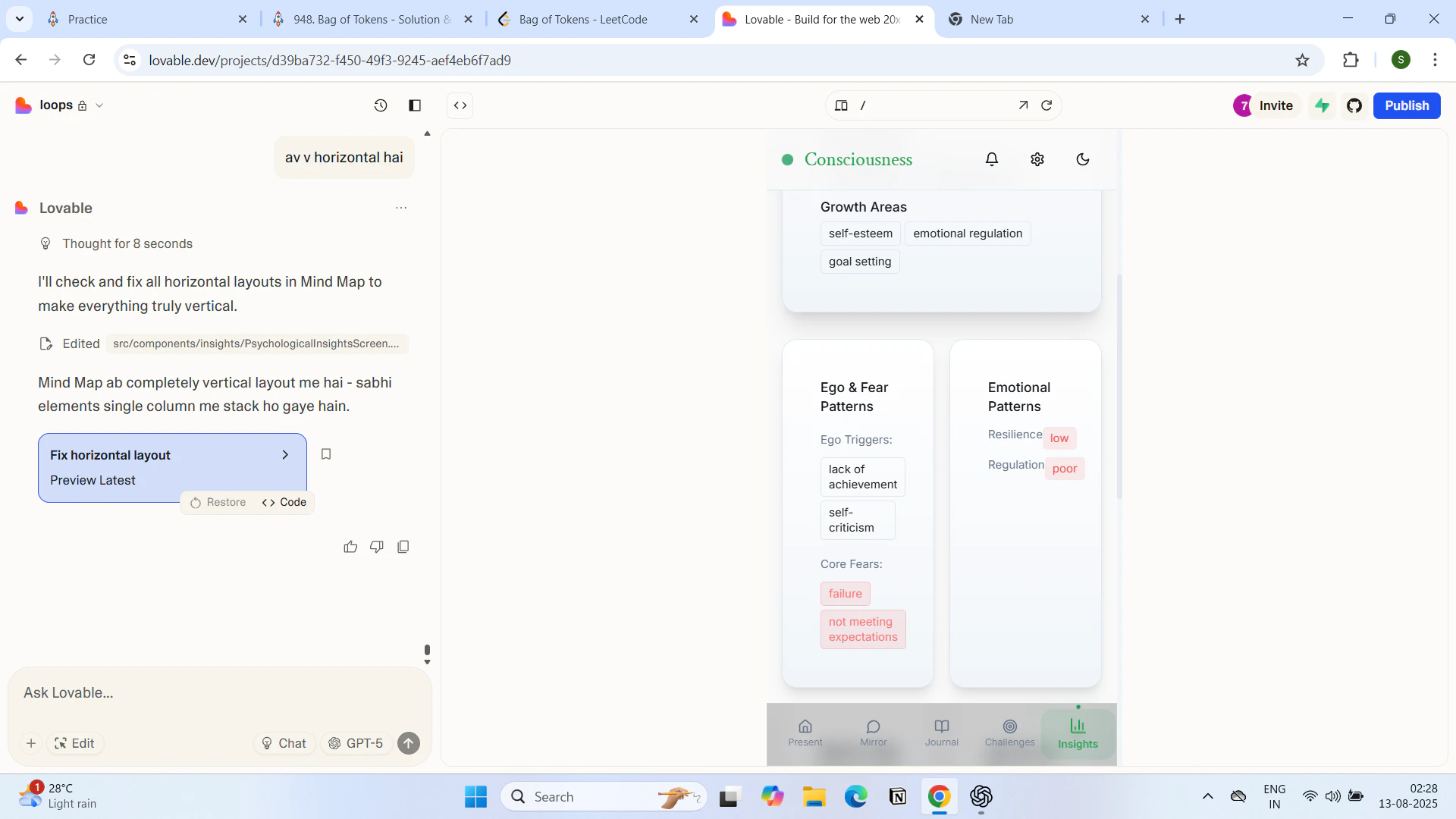This screenshot has height=819, width=1456.
Task: Refresh the preview pane
Action: [x=1046, y=105]
